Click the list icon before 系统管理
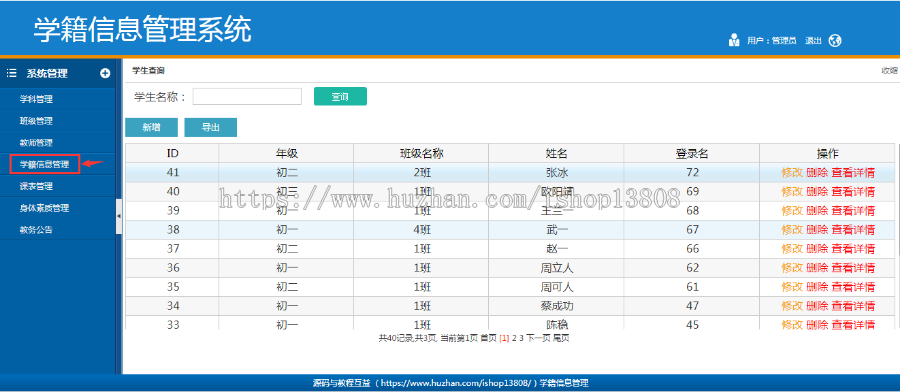 click(x=11, y=73)
